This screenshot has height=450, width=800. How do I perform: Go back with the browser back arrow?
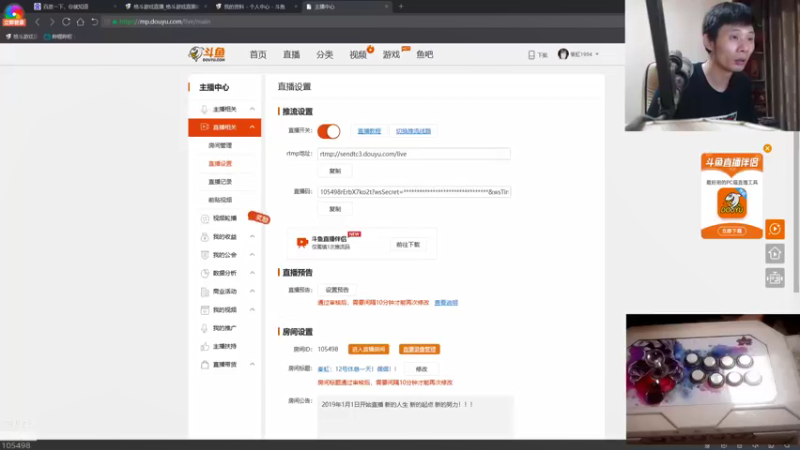[x=37, y=22]
